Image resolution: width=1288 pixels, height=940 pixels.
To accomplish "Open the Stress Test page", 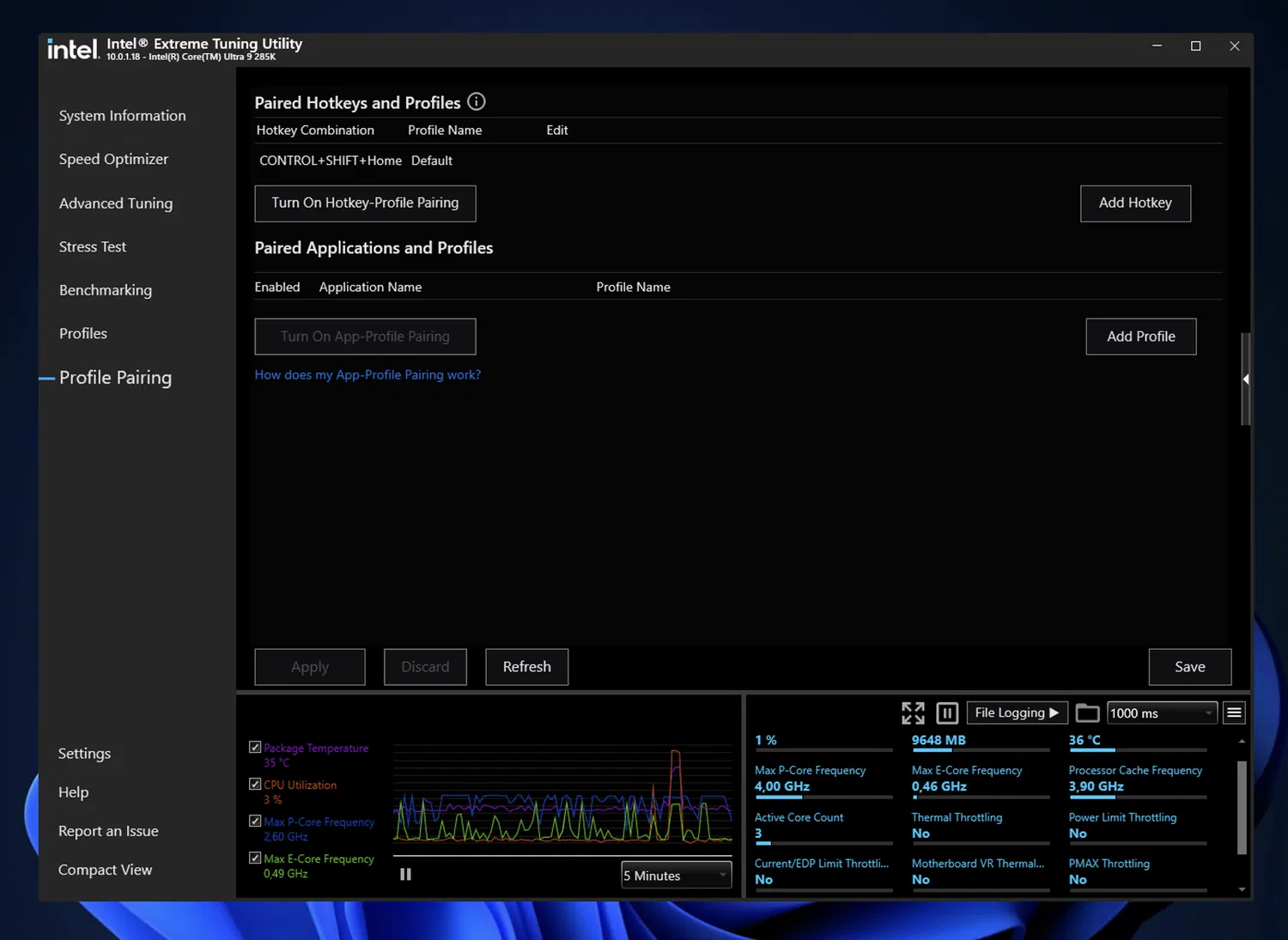I will tap(93, 247).
